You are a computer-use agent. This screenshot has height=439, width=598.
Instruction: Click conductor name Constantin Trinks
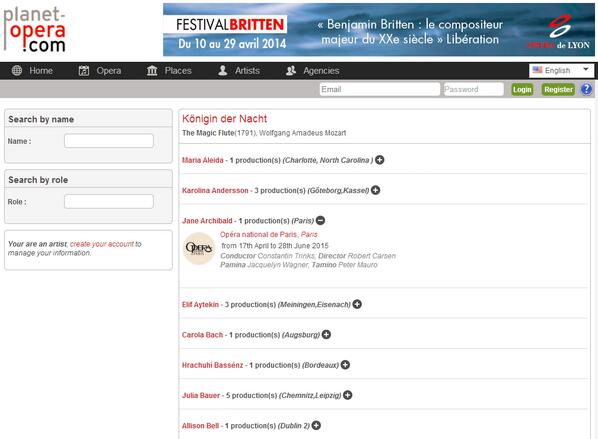pyautogui.click(x=286, y=256)
